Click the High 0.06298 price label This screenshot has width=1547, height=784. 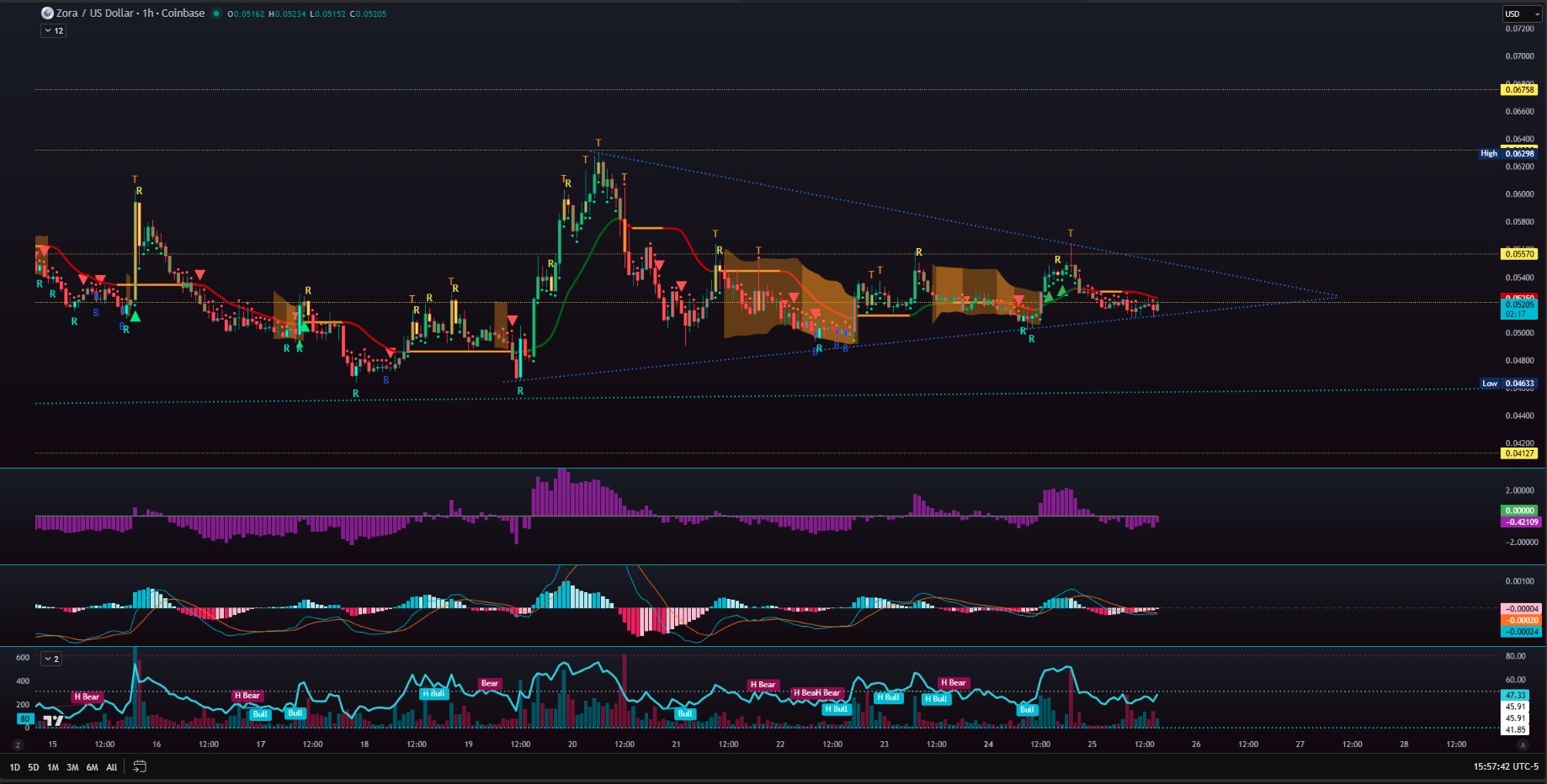pyautogui.click(x=1509, y=153)
